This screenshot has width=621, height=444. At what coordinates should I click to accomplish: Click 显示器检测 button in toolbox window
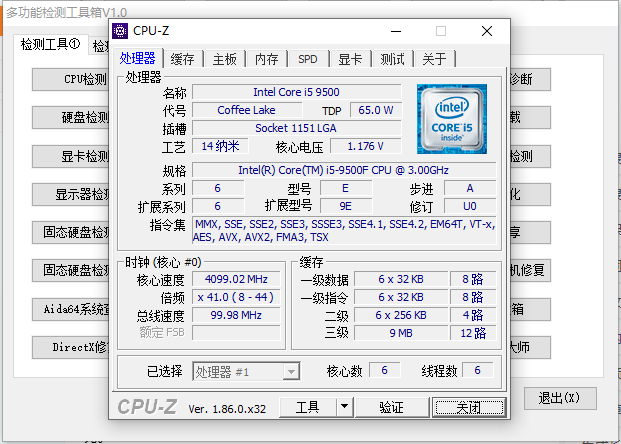[71, 194]
